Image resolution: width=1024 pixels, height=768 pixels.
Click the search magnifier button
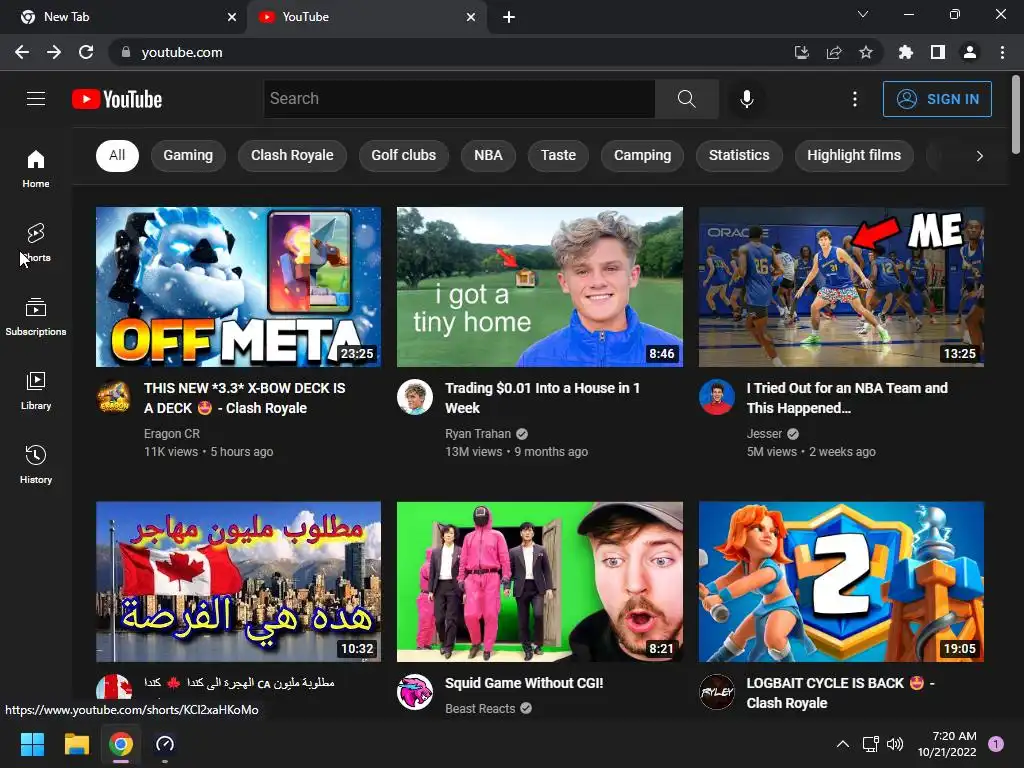point(686,99)
